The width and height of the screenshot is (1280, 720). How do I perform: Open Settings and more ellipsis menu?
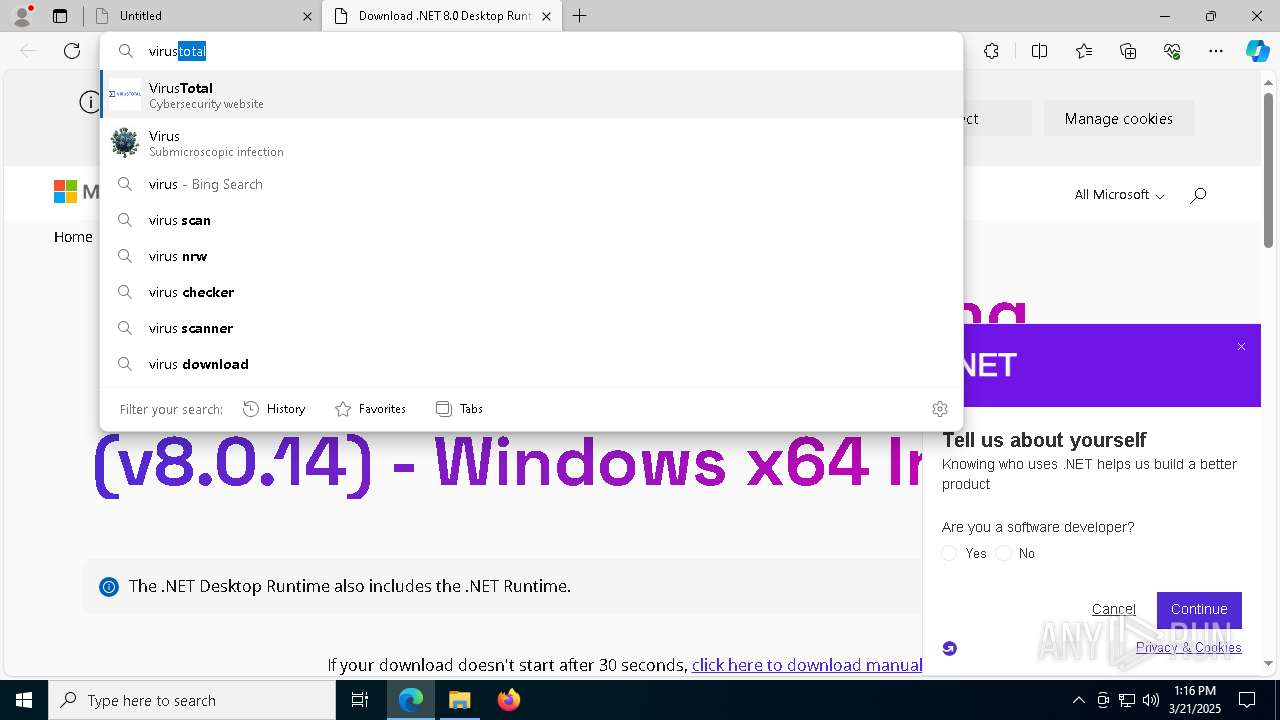point(1216,51)
